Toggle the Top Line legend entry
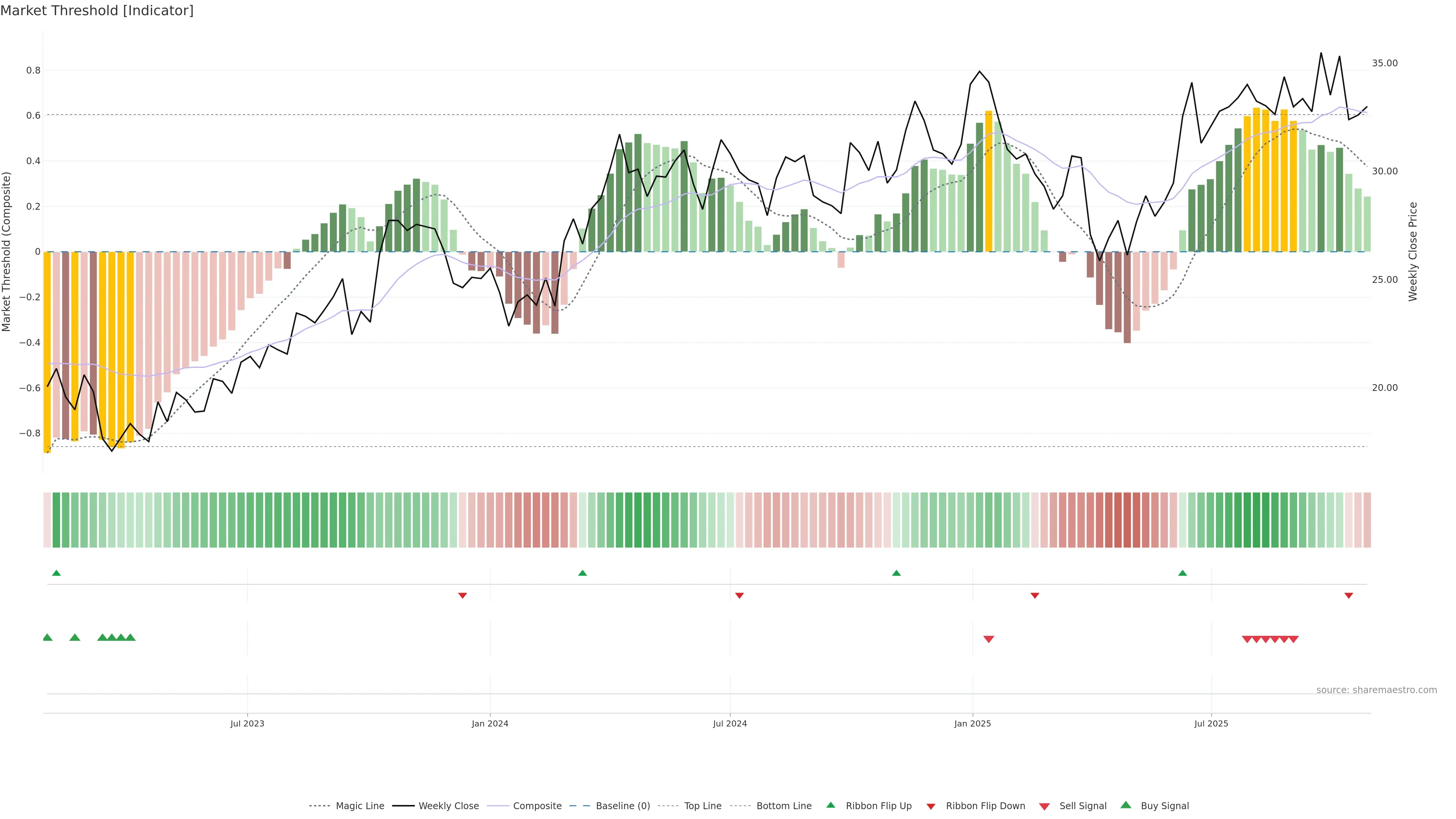 703,806
